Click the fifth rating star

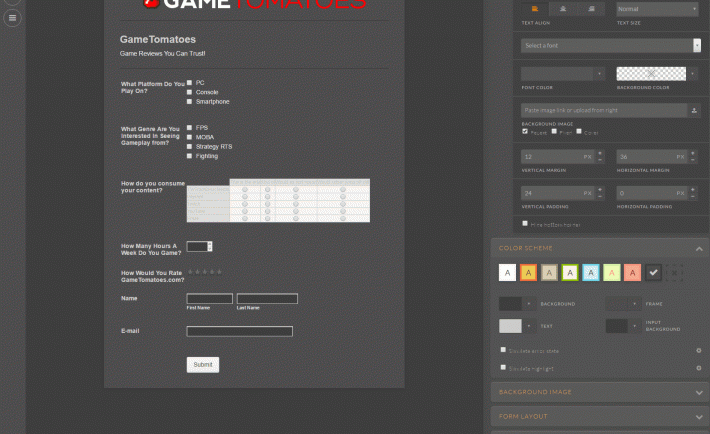click(x=220, y=272)
